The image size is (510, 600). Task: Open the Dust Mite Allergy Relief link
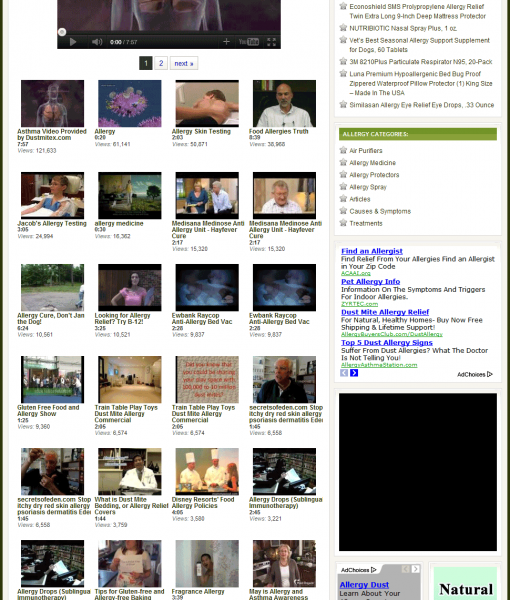tap(385, 312)
